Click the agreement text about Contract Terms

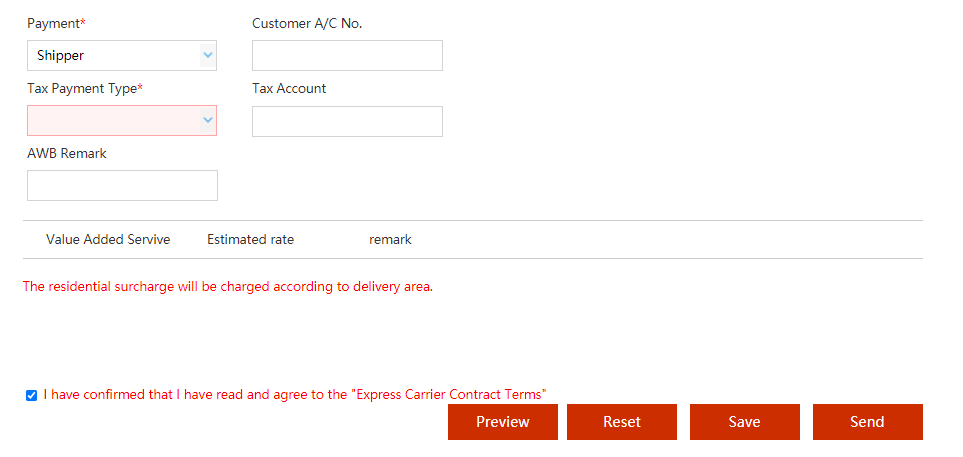coord(295,394)
